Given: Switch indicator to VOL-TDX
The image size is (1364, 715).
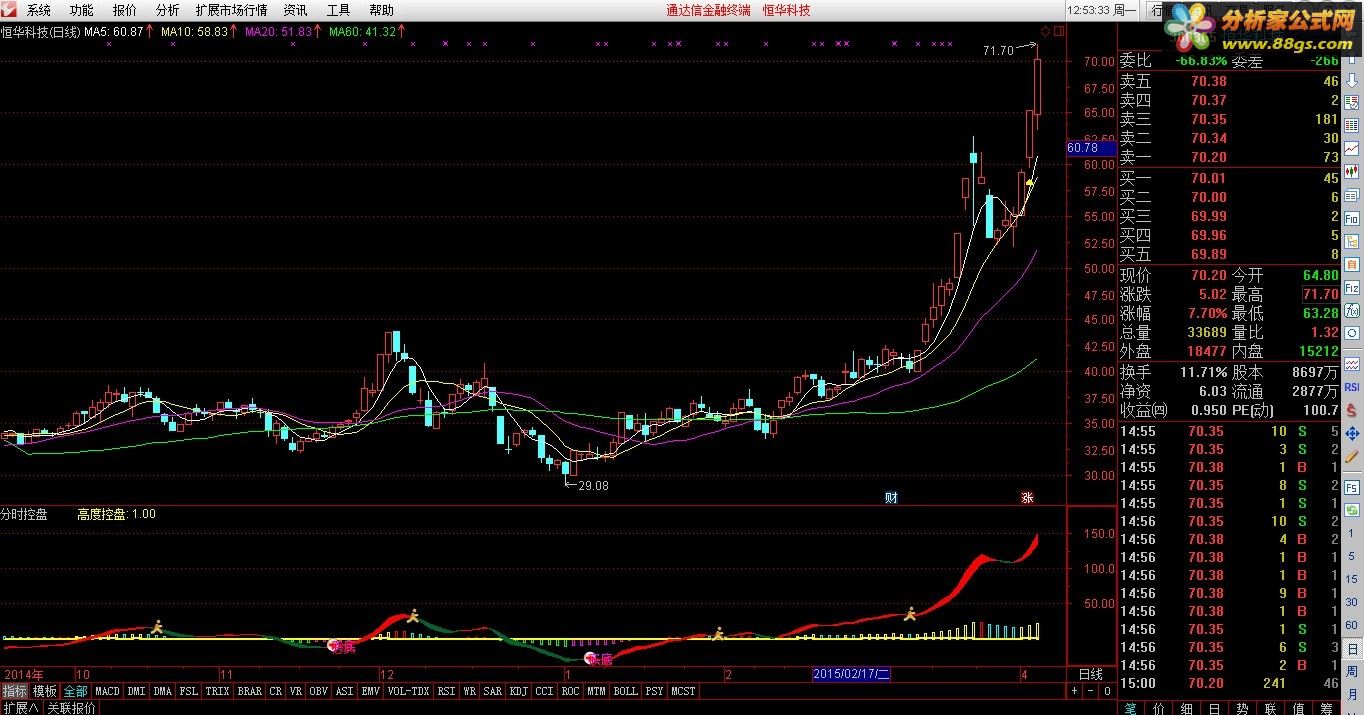Looking at the screenshot, I should pyautogui.click(x=408, y=691).
